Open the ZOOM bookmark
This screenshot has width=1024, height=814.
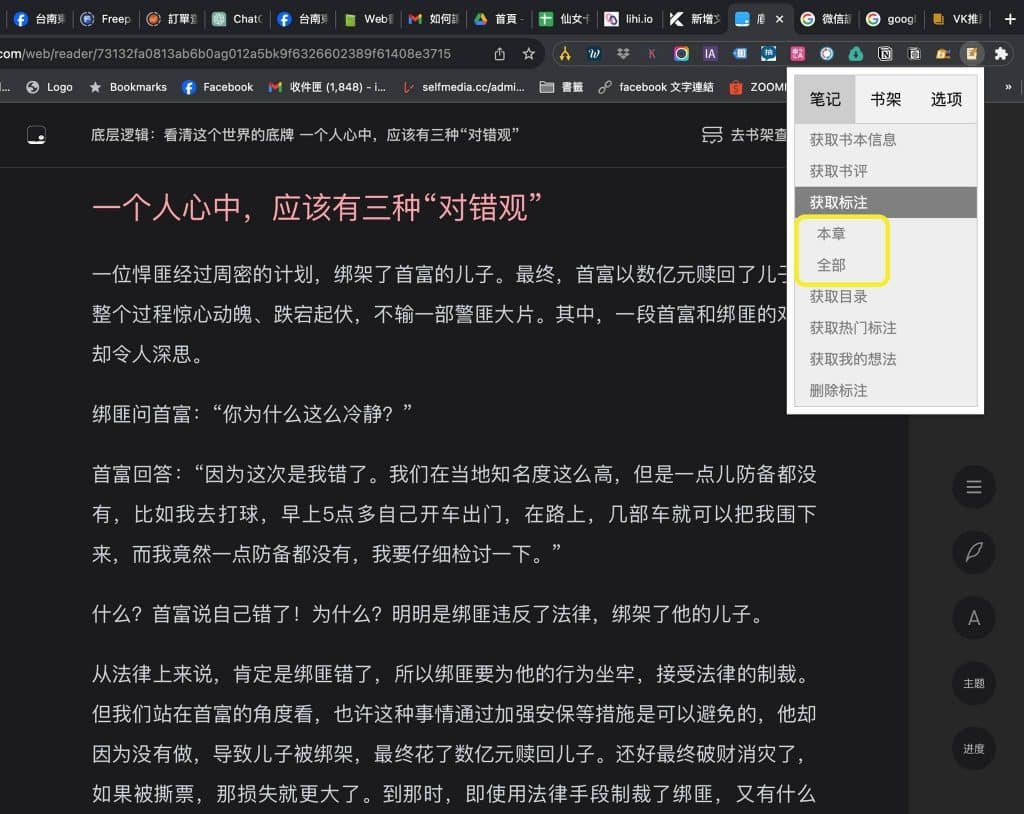click(758, 86)
